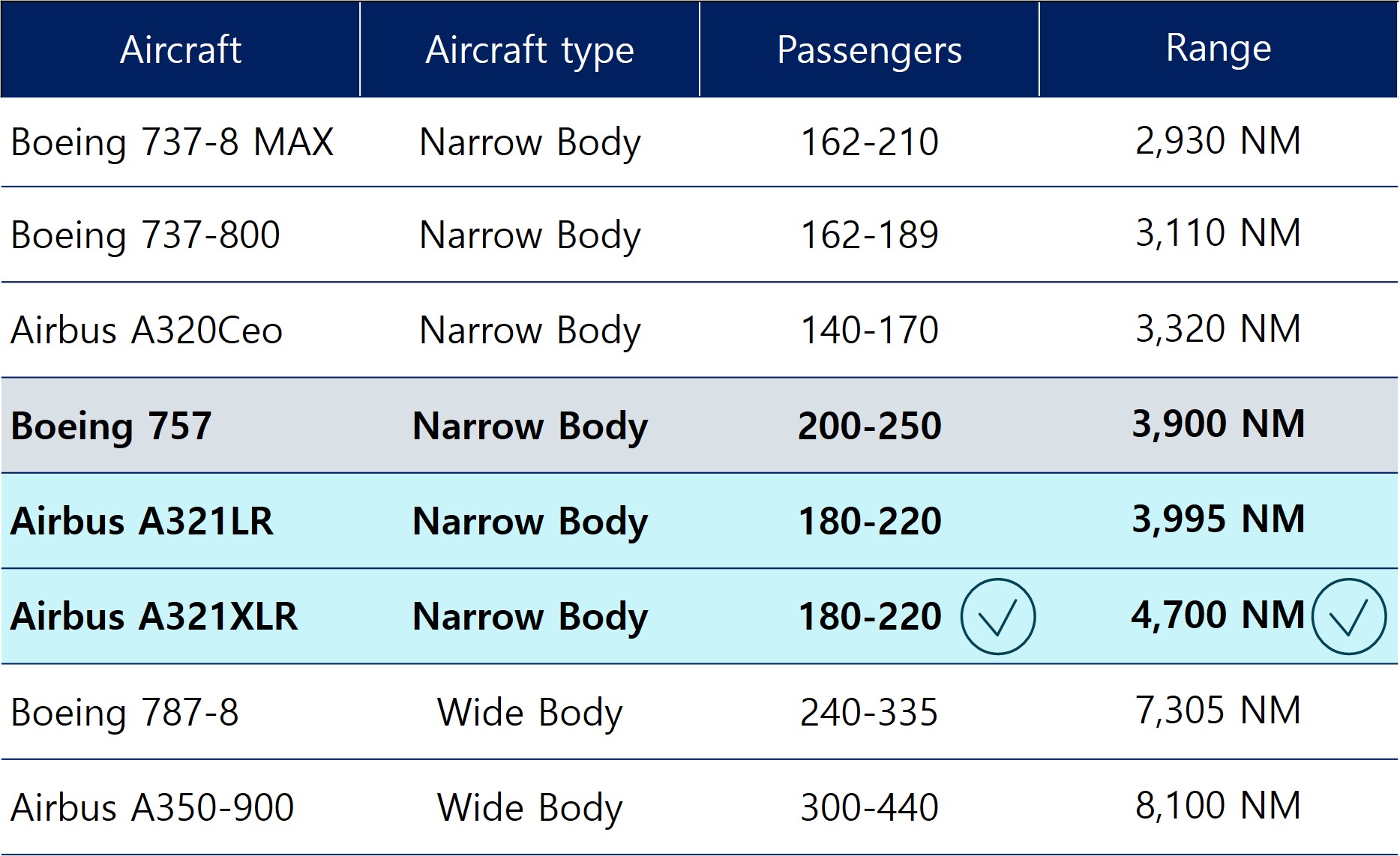This screenshot has height=856, width=1400.
Task: Click the Range column header
Action: point(1219,49)
